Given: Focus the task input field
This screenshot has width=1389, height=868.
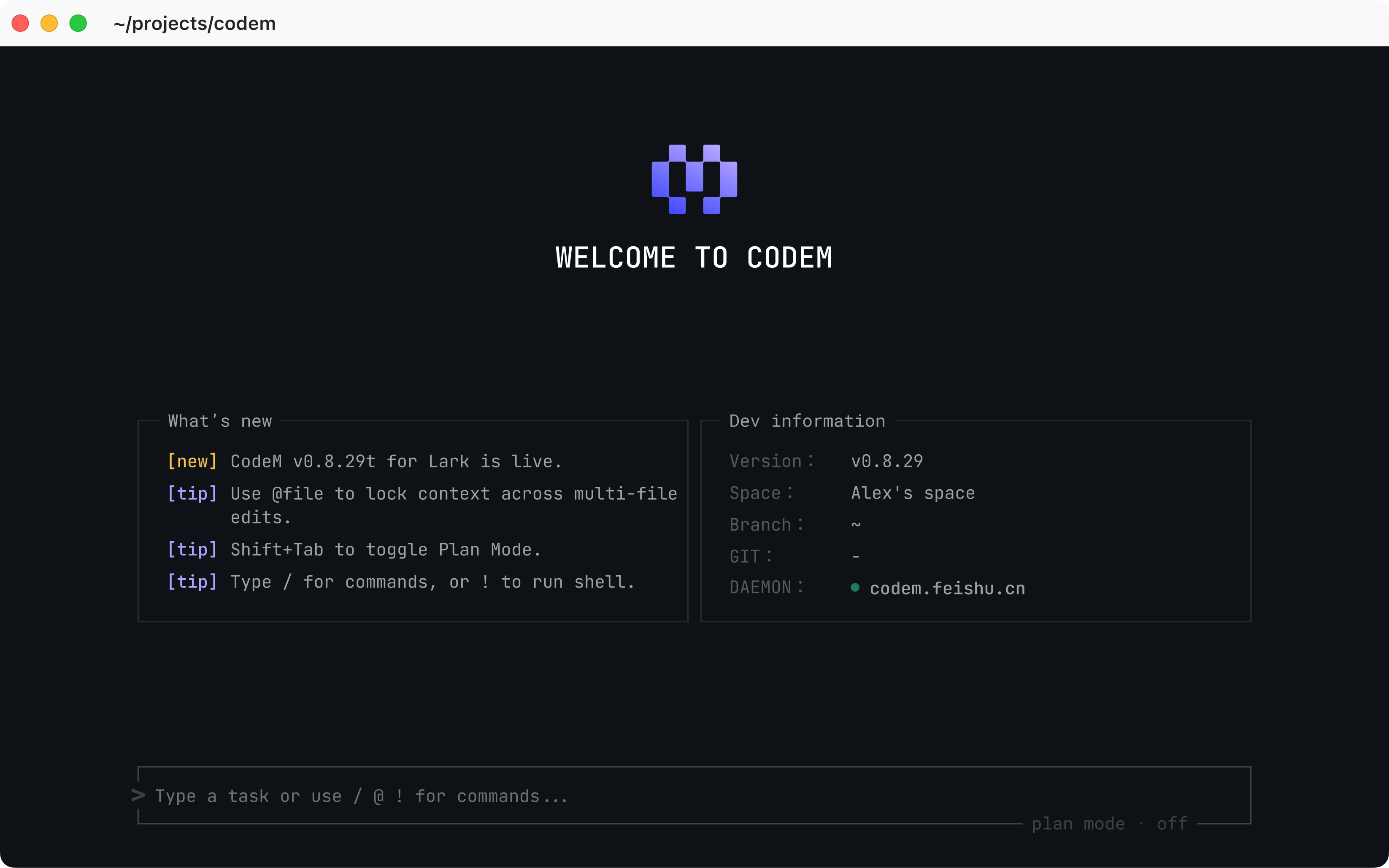Looking at the screenshot, I should 694,795.
